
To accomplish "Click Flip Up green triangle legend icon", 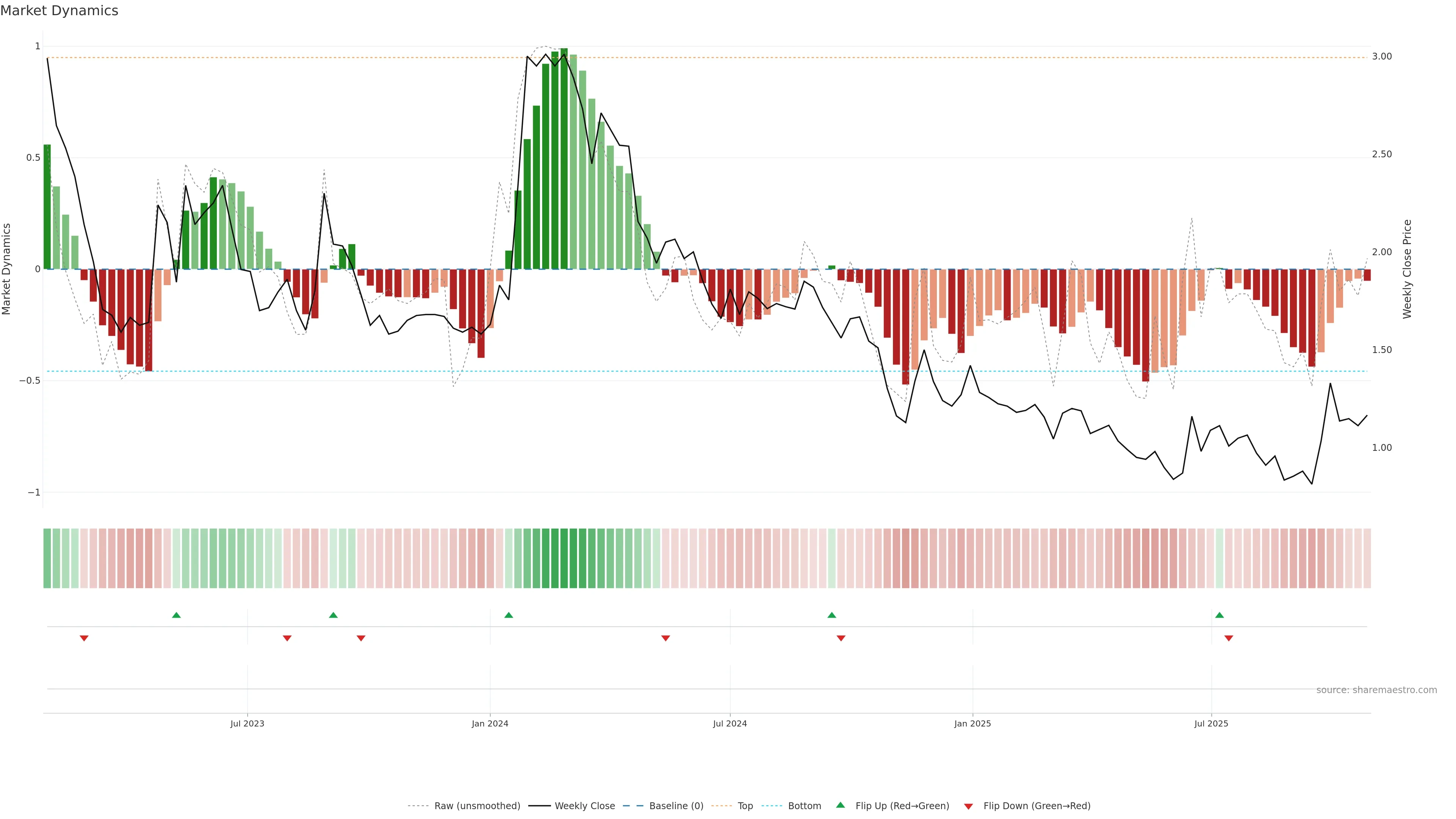I will [841, 805].
